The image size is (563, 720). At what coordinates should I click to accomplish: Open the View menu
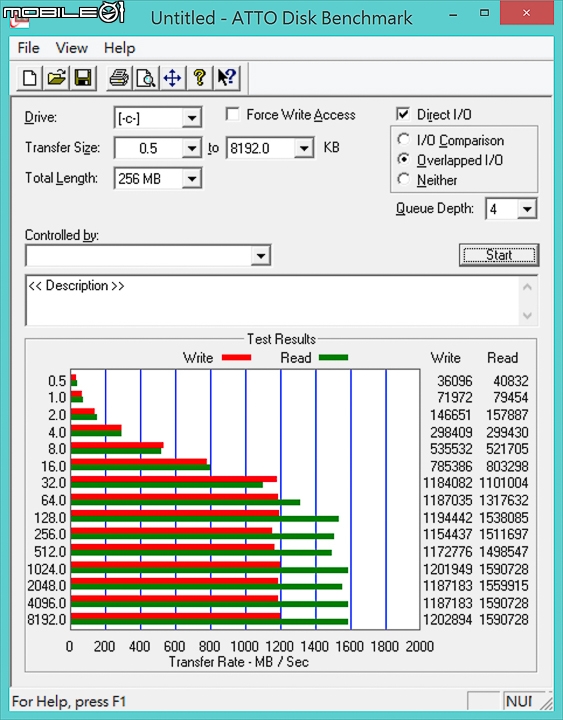[x=72, y=48]
